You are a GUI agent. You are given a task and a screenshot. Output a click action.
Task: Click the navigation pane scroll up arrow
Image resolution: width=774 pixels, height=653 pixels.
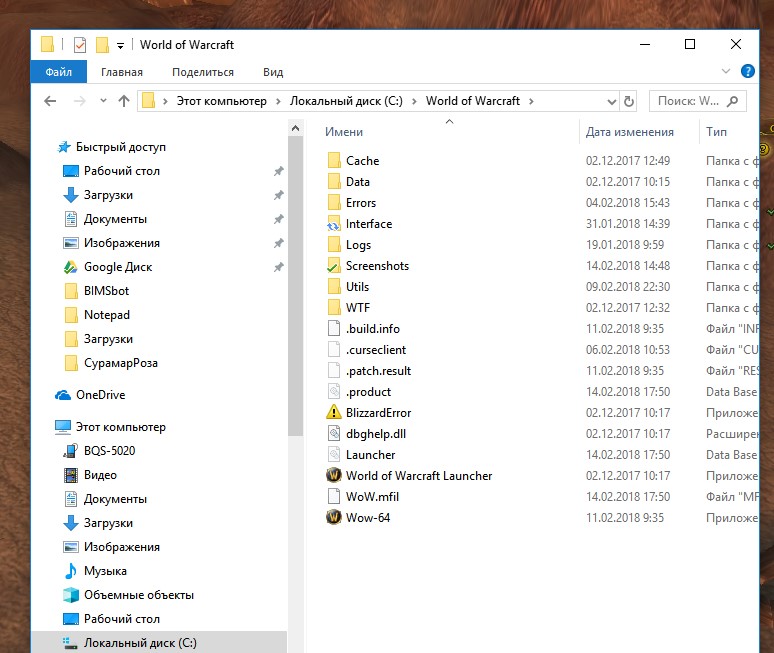click(295, 128)
